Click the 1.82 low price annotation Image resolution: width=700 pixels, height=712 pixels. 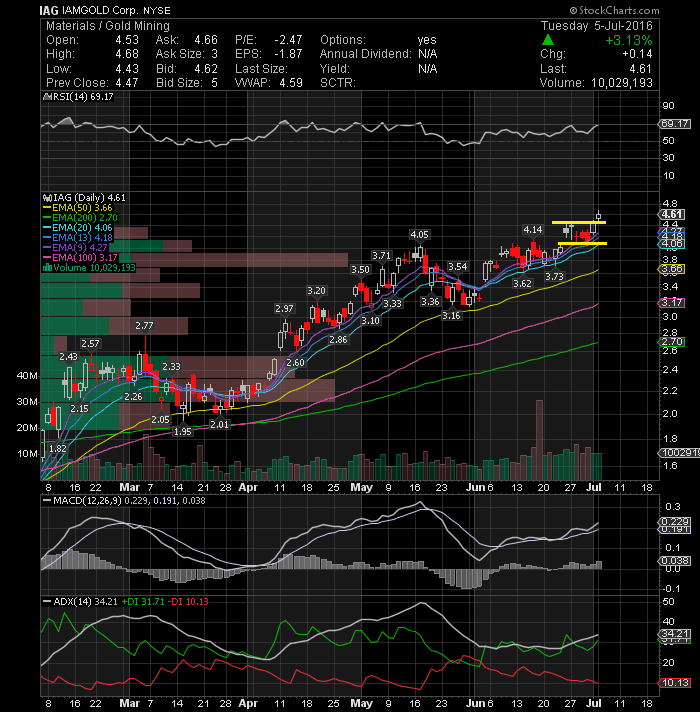click(x=58, y=448)
